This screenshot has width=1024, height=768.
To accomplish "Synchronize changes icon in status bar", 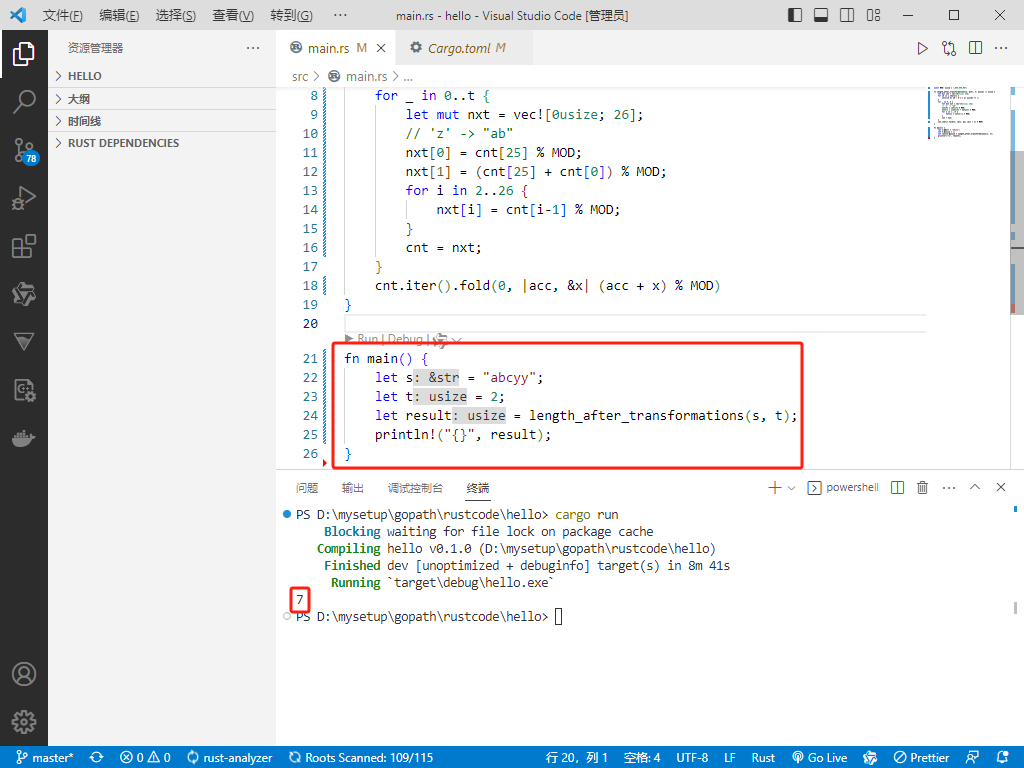I will [97, 758].
